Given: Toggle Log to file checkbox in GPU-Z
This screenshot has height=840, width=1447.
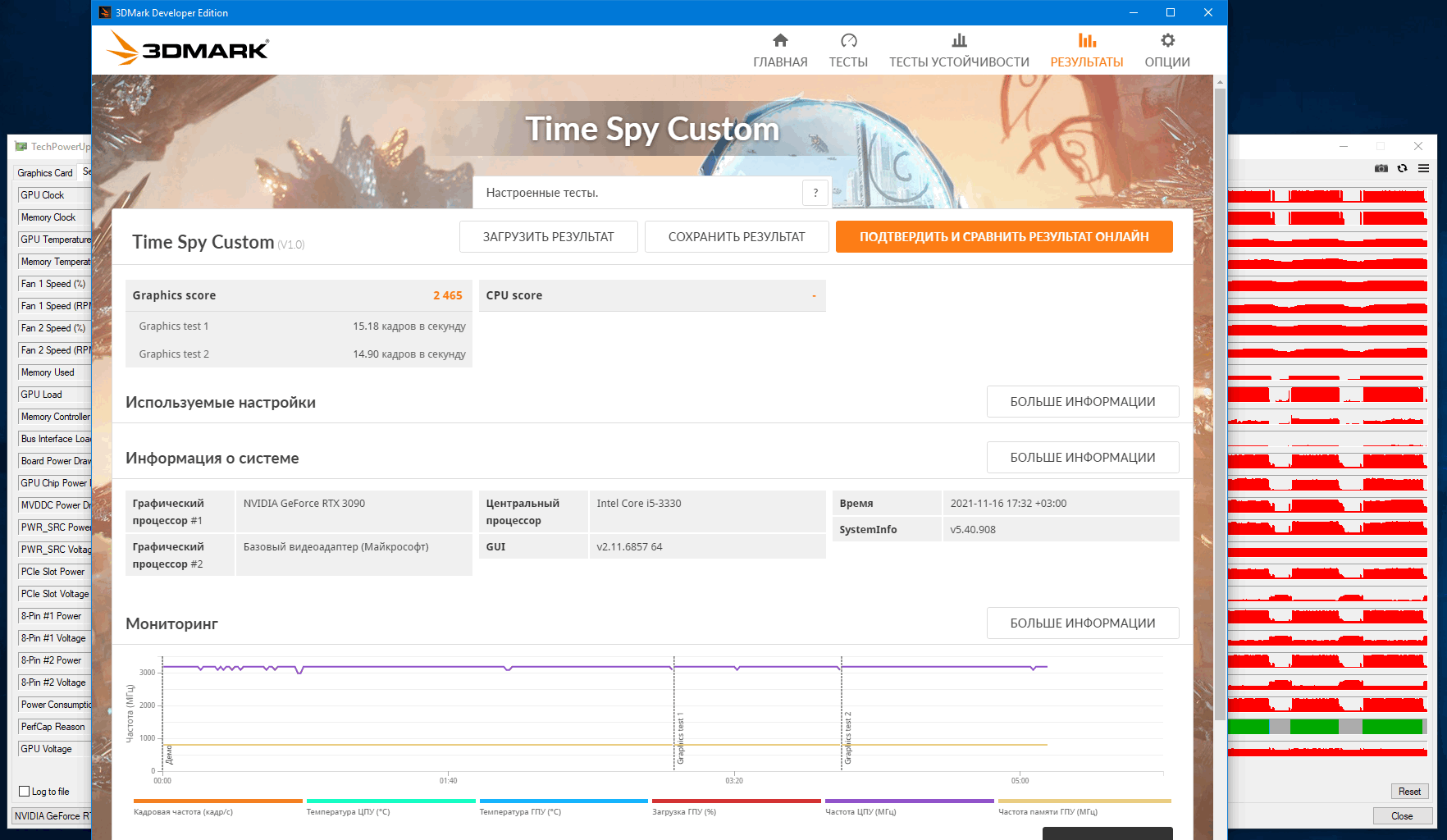Looking at the screenshot, I should pos(25,792).
